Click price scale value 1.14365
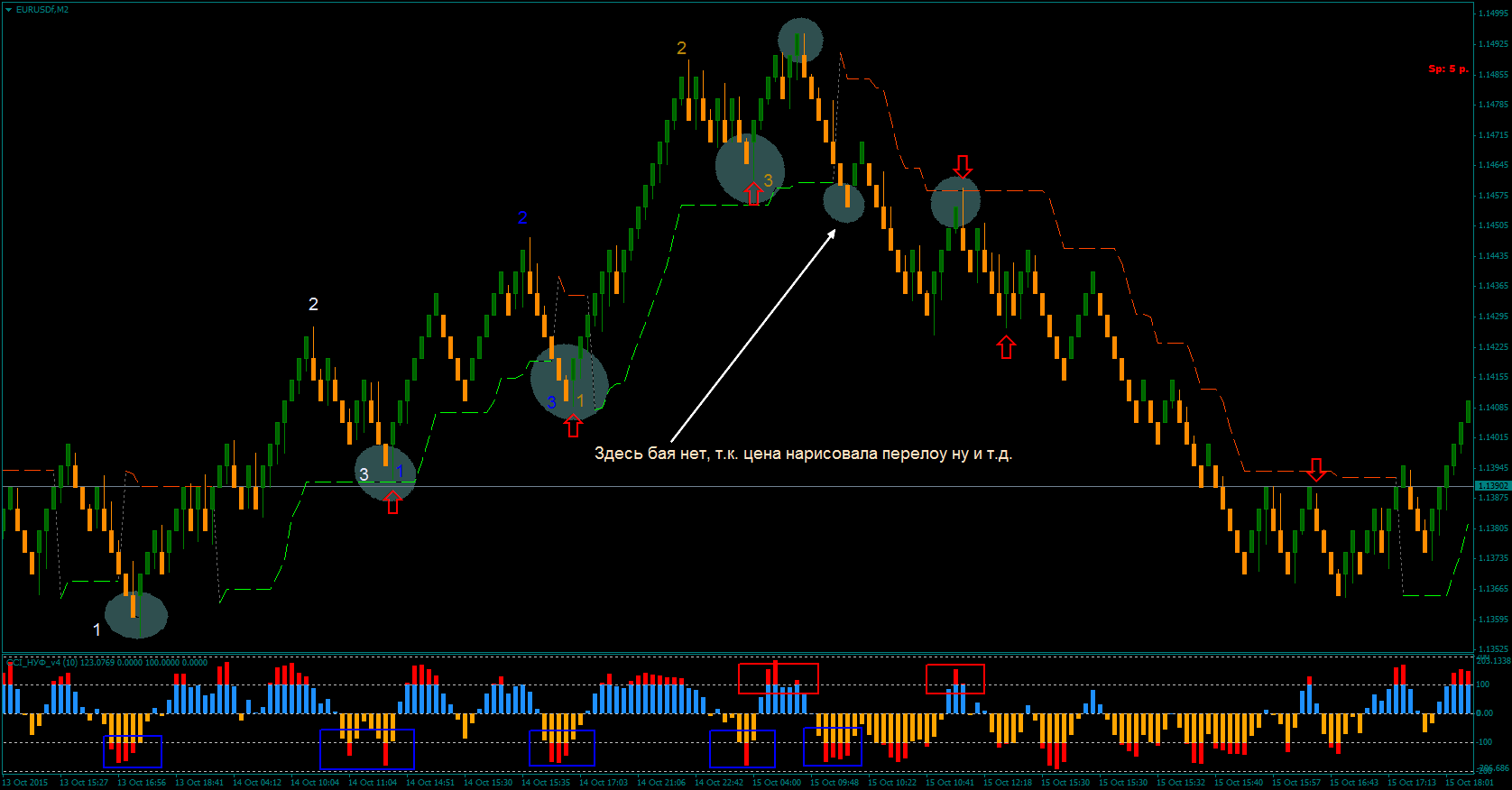The width and height of the screenshot is (1512, 790). pos(1493,286)
